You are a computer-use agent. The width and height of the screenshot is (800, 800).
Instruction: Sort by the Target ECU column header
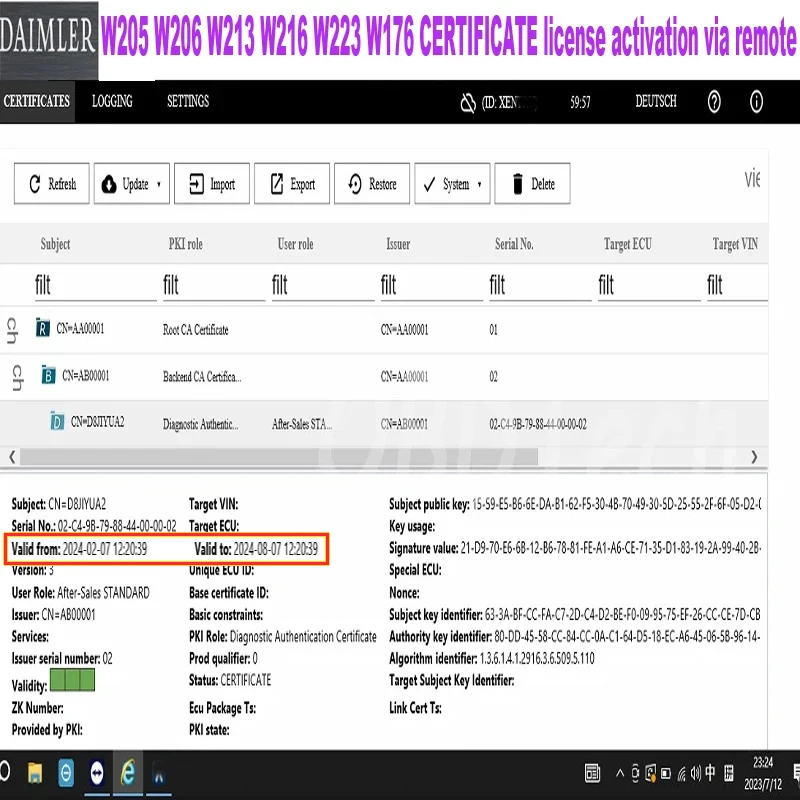click(628, 244)
